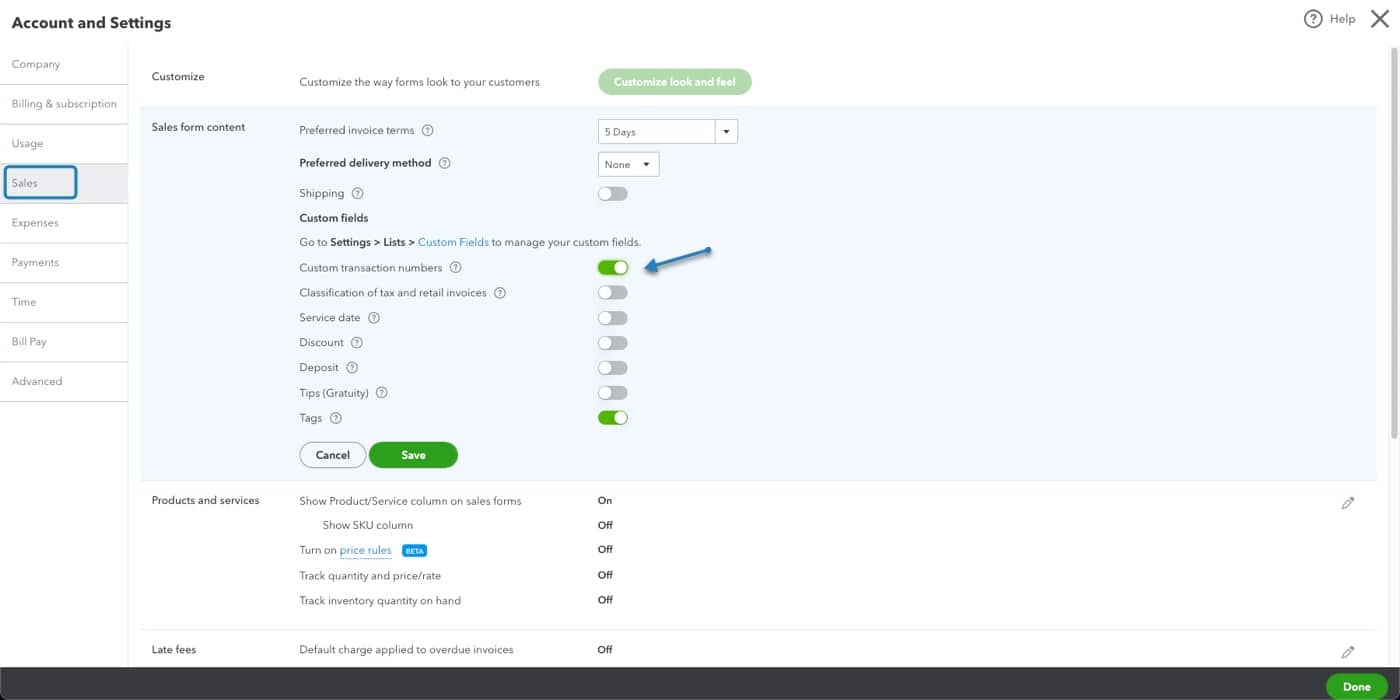
Task: Click the help icon next to Shipping
Action: 357,193
